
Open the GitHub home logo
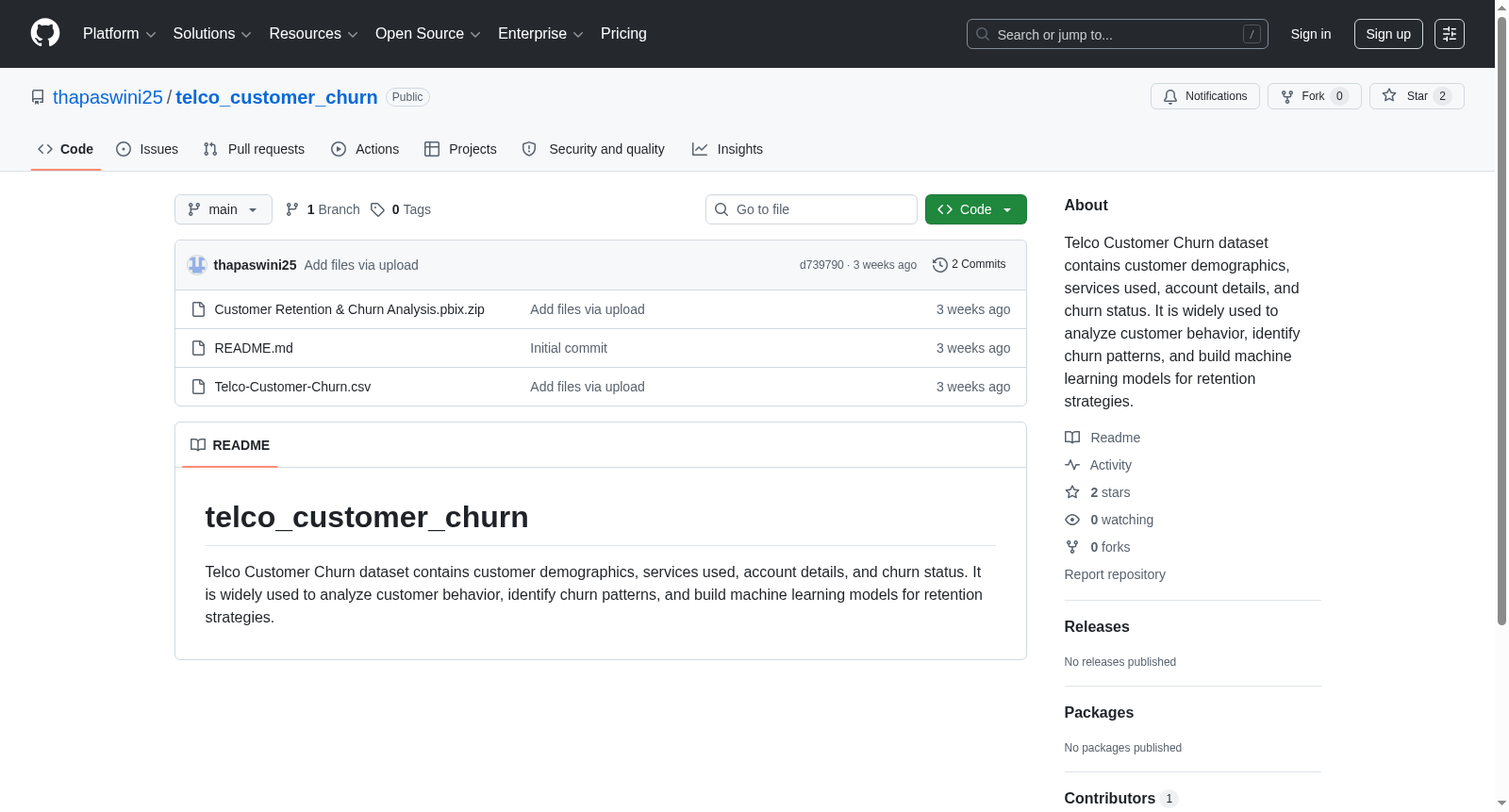click(x=45, y=33)
